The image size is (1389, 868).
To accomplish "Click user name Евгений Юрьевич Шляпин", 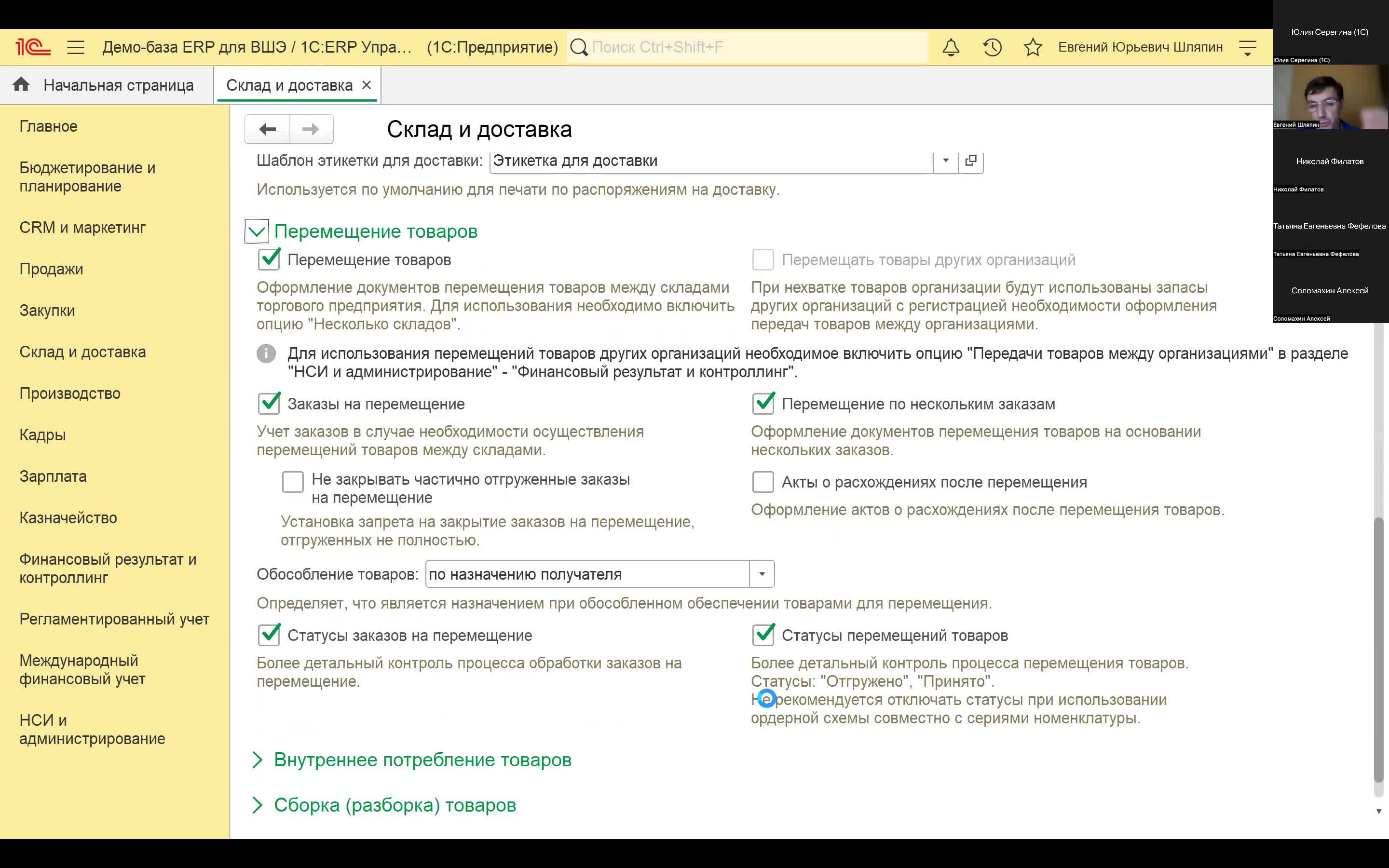I will point(1140,47).
